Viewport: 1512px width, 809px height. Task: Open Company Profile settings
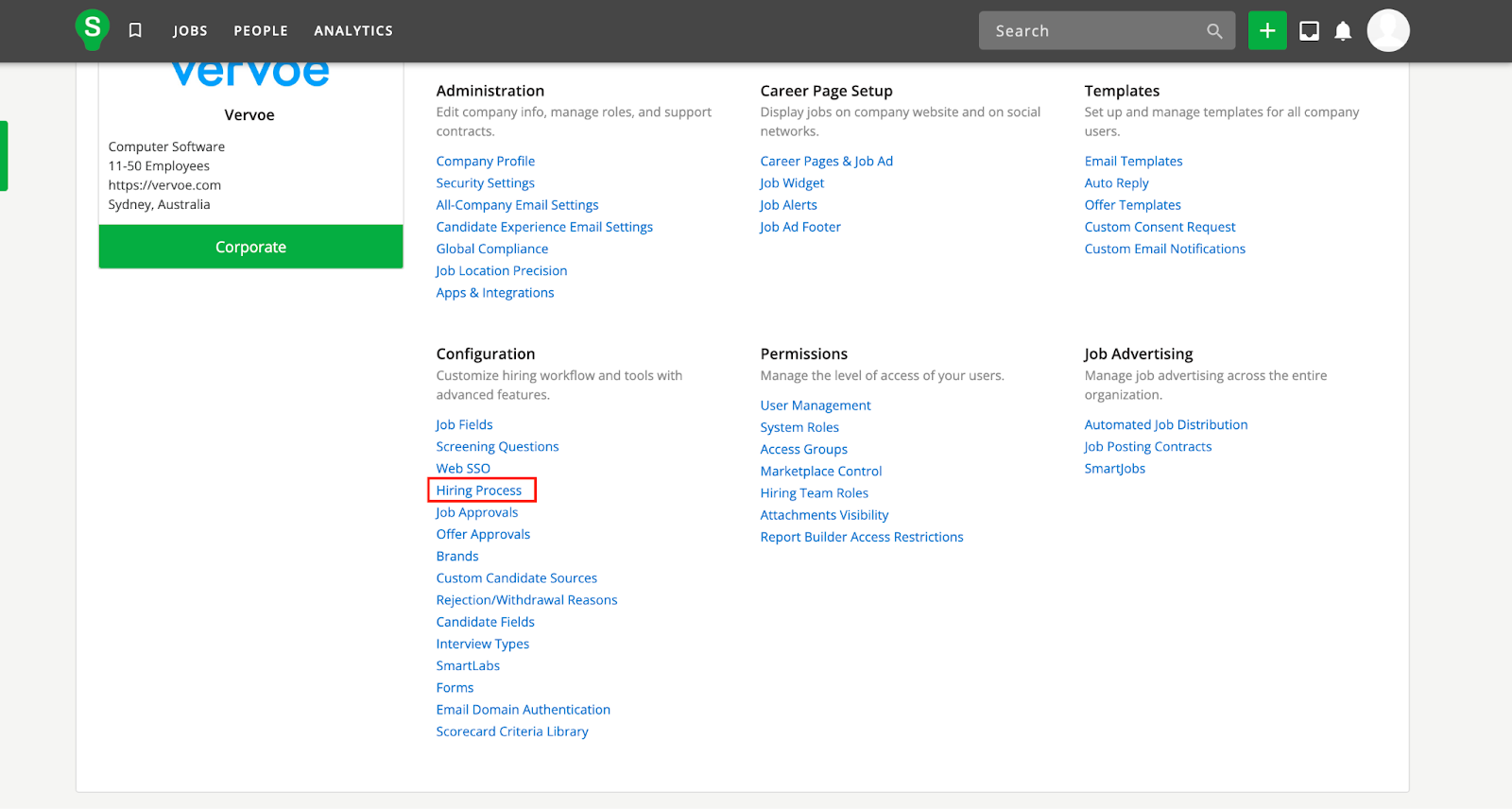(486, 162)
